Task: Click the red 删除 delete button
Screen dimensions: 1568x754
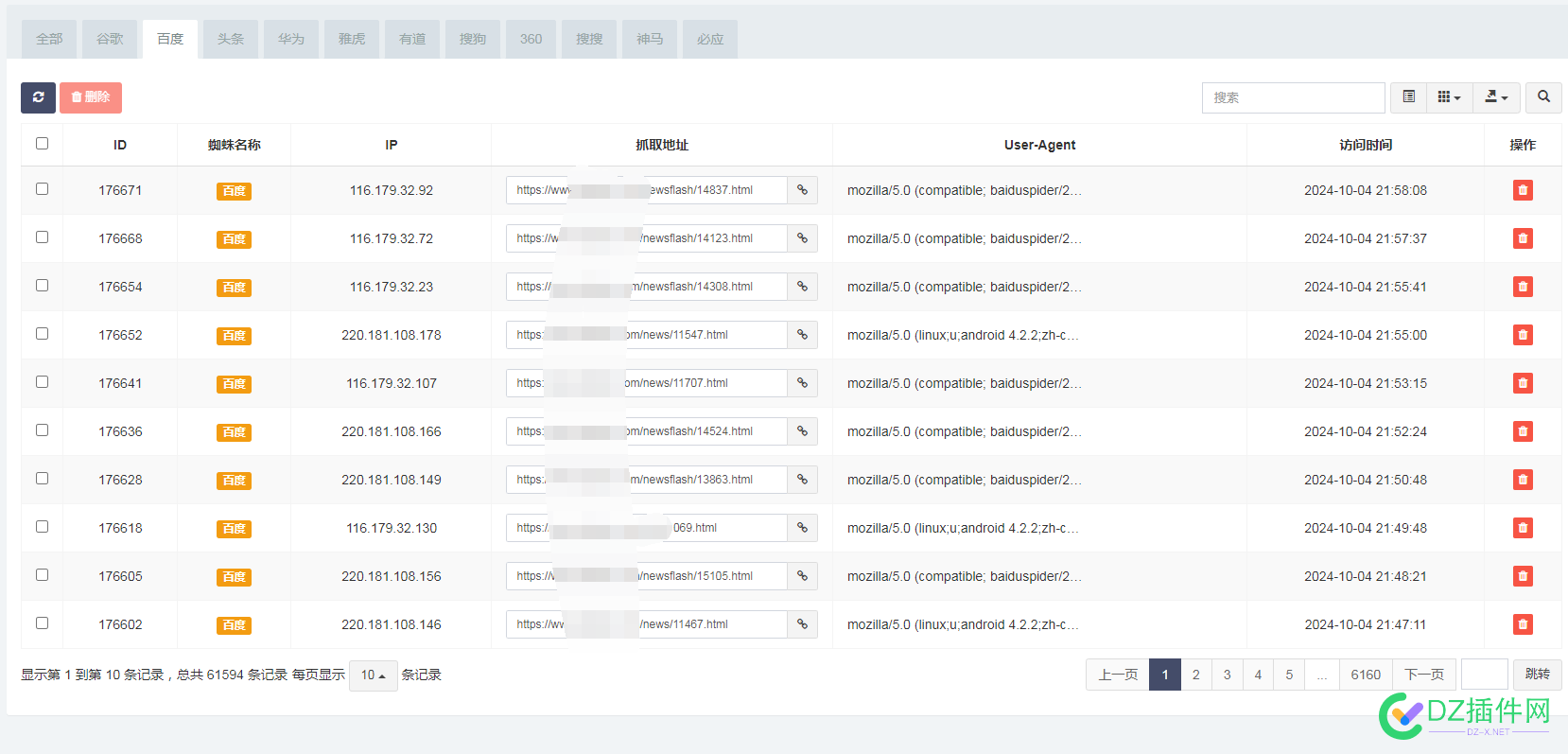Action: click(91, 97)
